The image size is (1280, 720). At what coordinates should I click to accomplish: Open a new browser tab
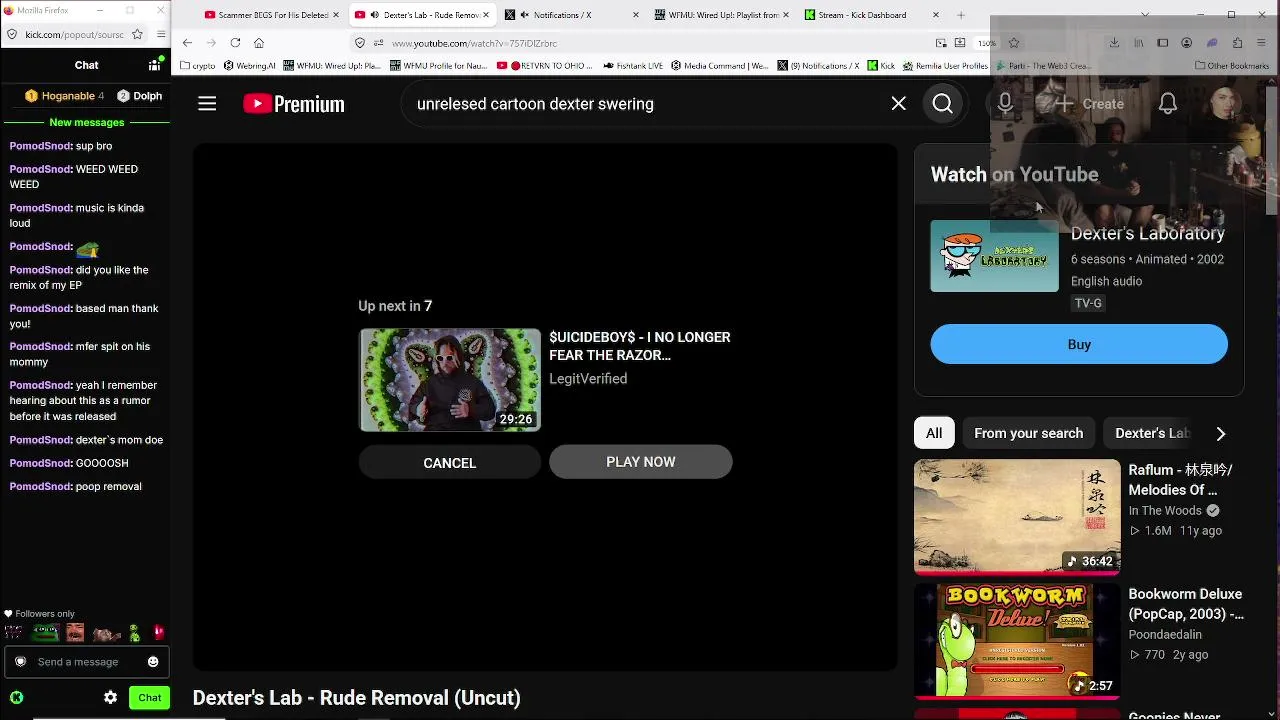click(x=961, y=15)
